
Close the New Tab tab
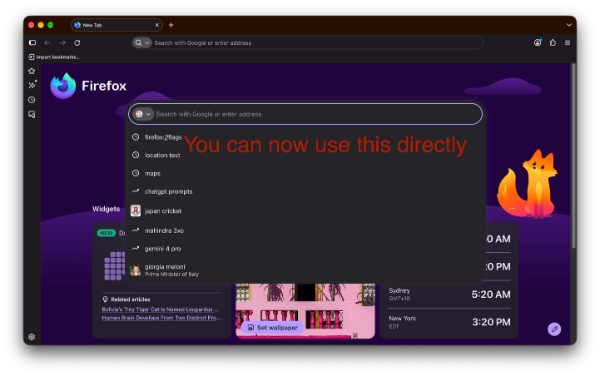pyautogui.click(x=157, y=25)
